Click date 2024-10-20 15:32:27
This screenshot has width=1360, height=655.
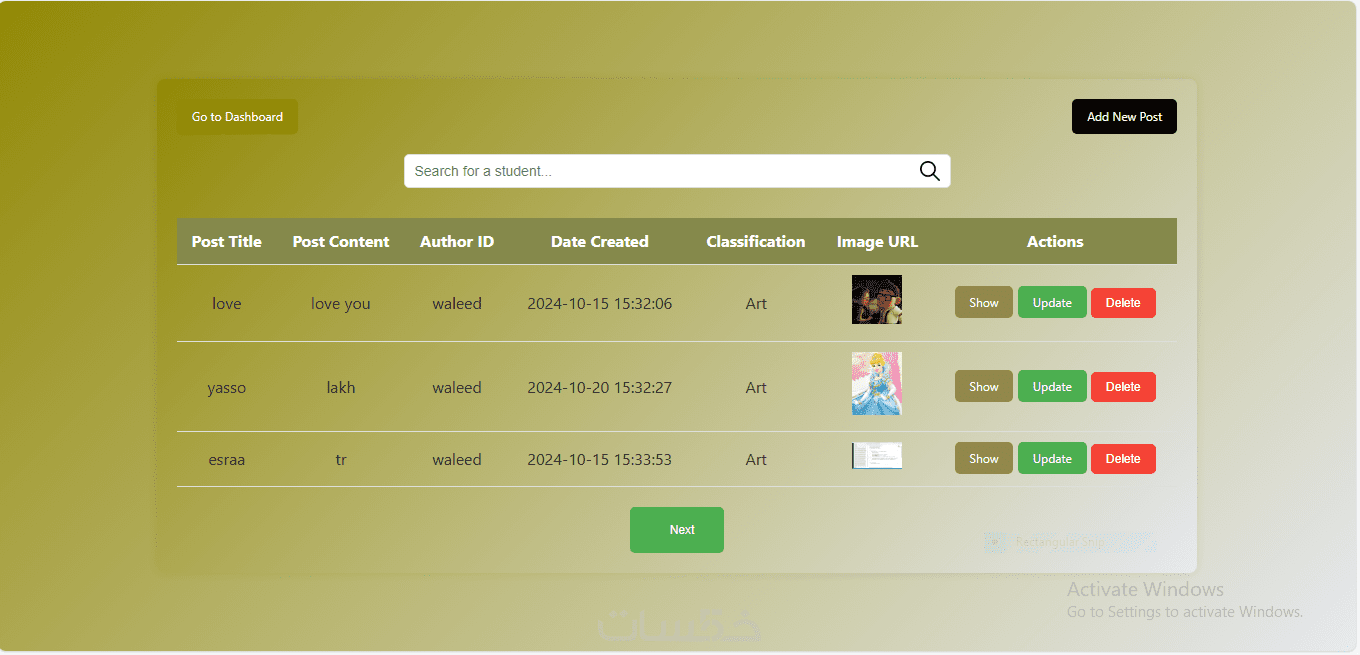[600, 387]
